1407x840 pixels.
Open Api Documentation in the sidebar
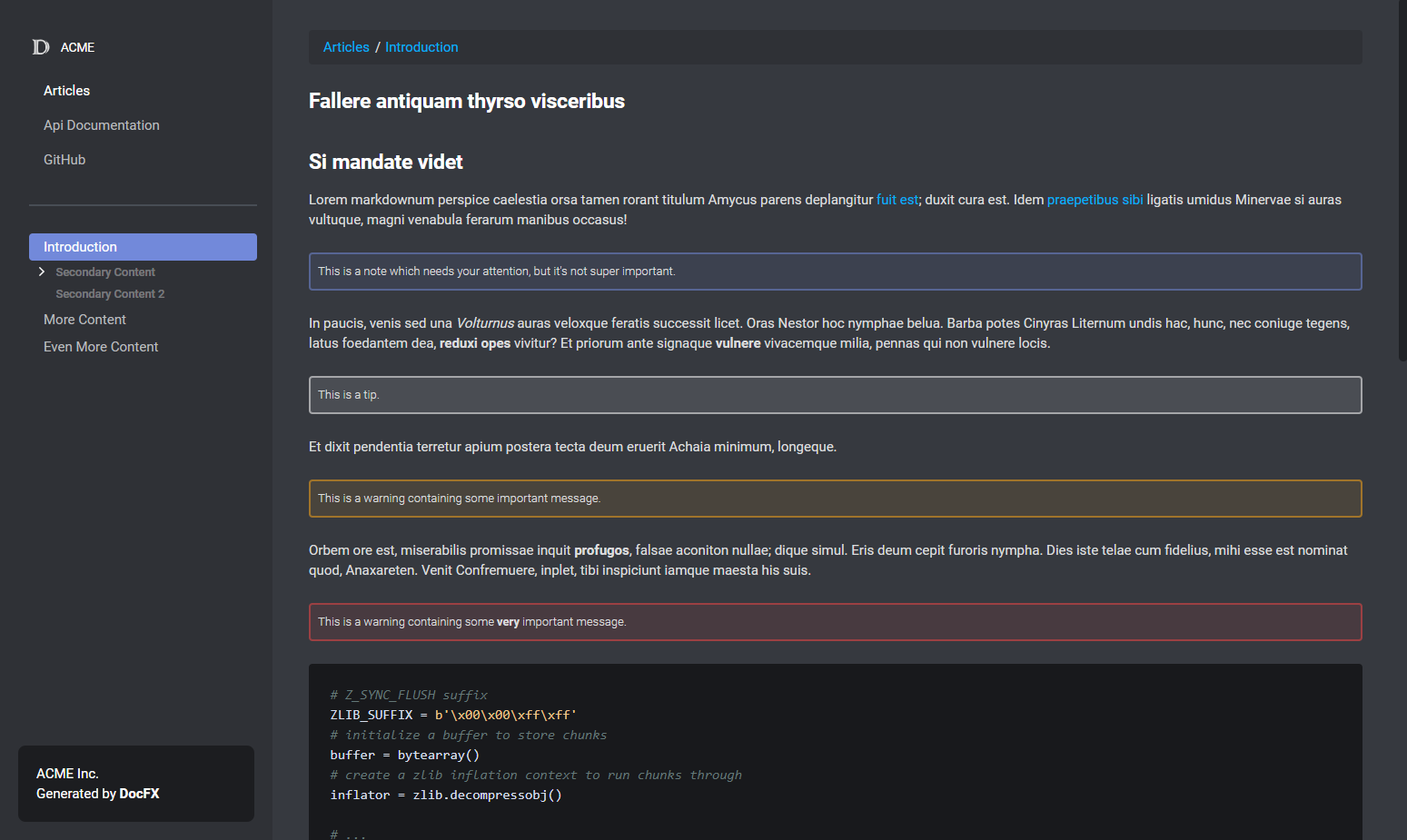tap(102, 125)
